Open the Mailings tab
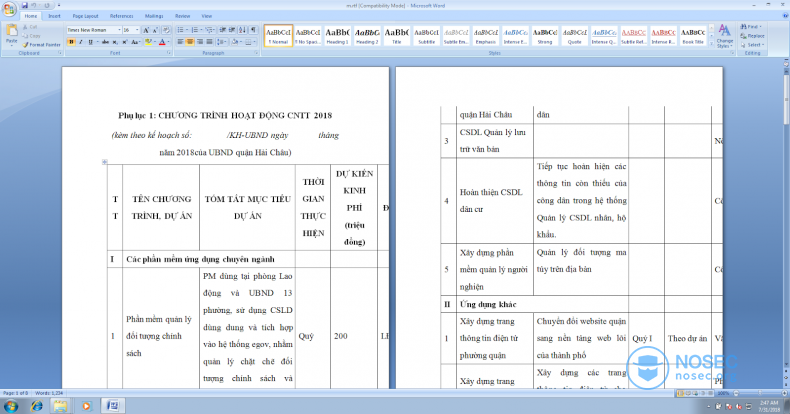Image resolution: width=790 pixels, height=414 pixels. tap(154, 16)
